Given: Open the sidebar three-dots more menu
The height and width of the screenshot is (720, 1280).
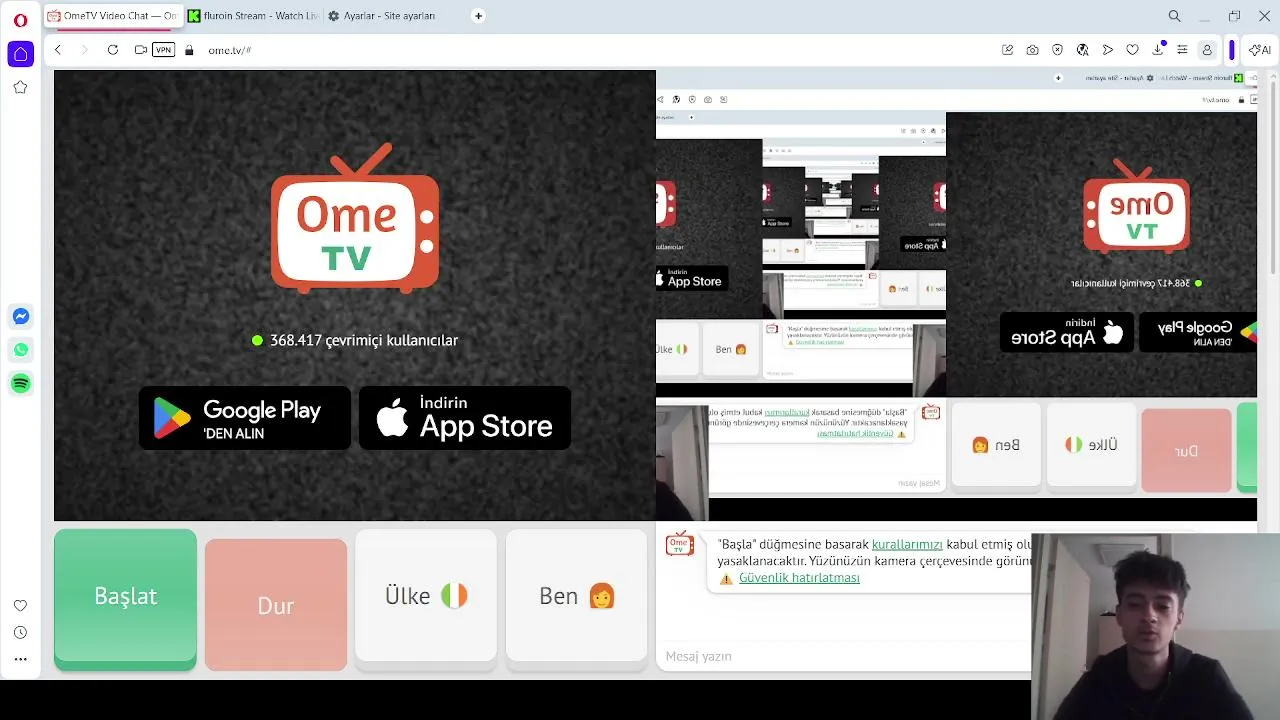Looking at the screenshot, I should click(x=20, y=659).
